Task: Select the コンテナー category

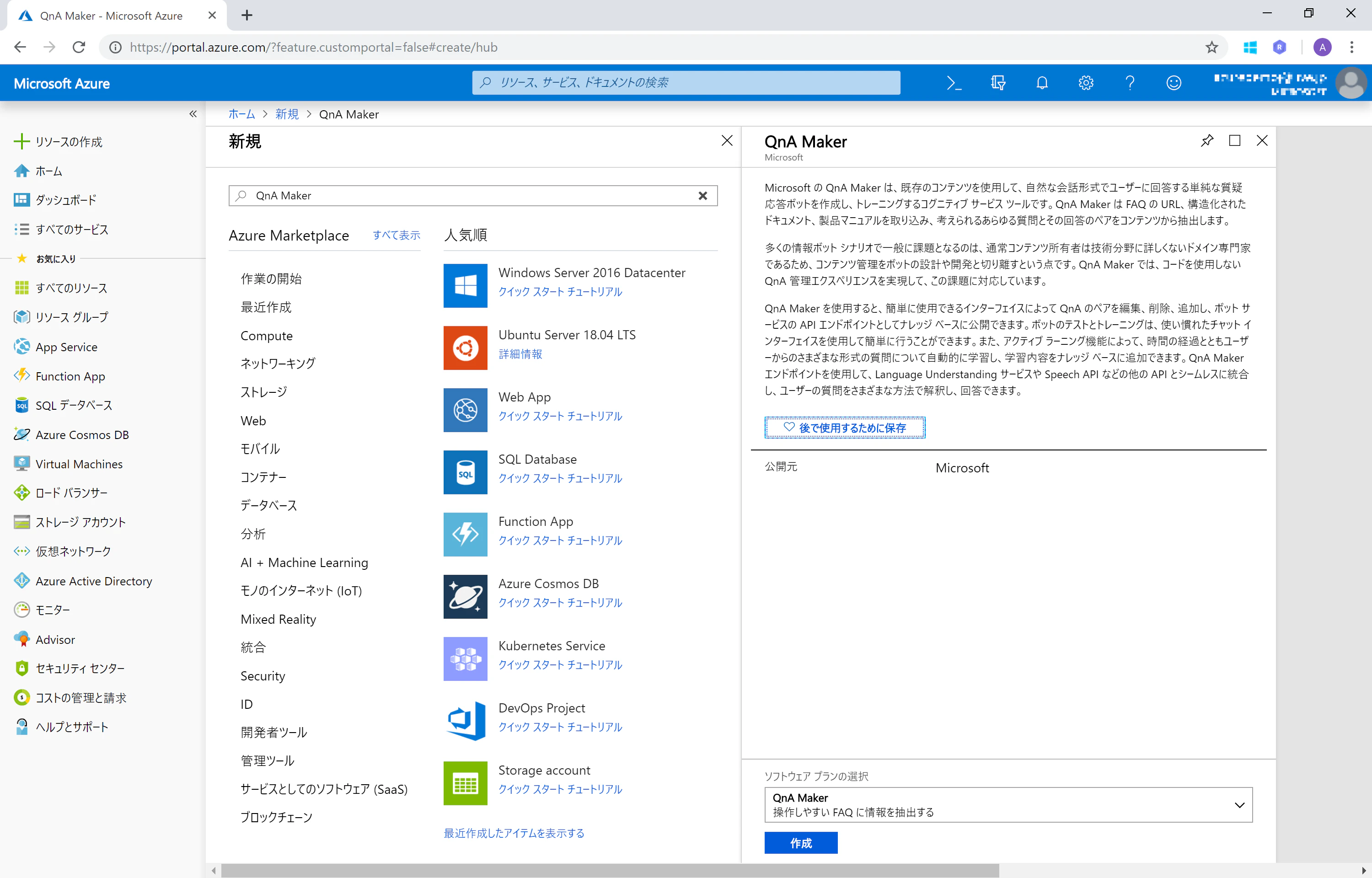Action: 263,476
